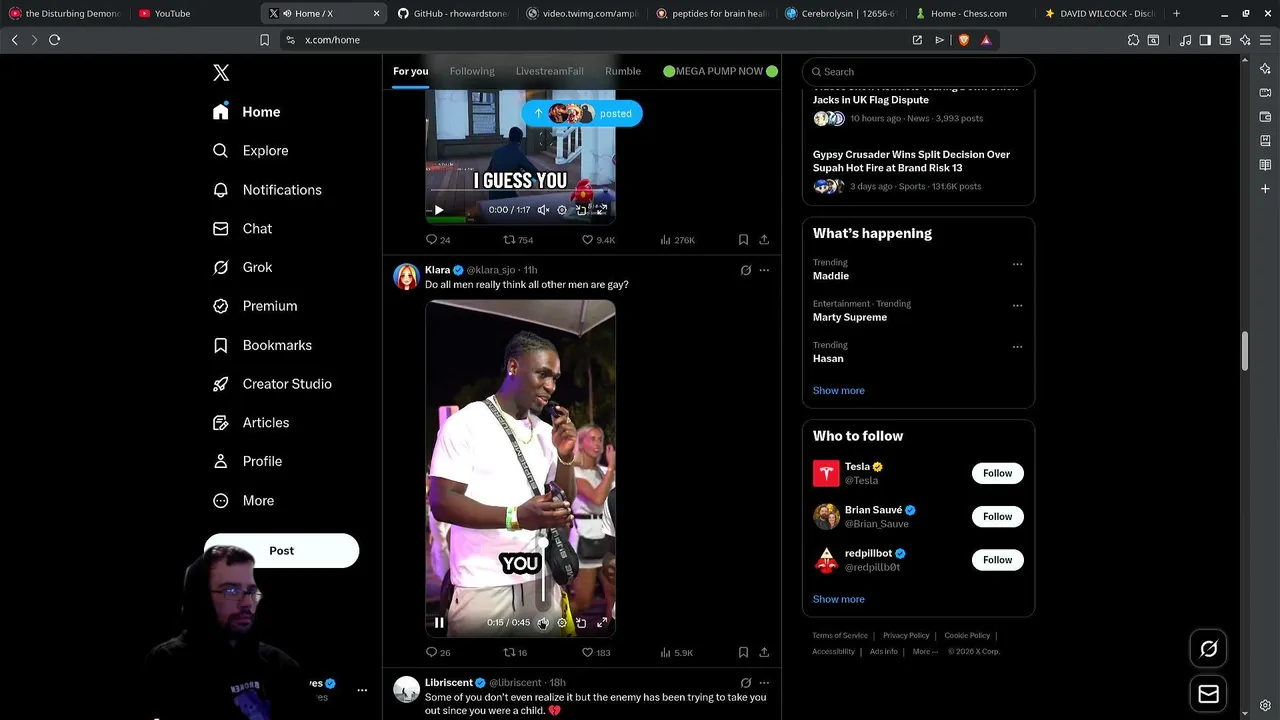The image size is (1280, 720).
Task: Share Klara's post via the share icon
Action: (x=764, y=652)
